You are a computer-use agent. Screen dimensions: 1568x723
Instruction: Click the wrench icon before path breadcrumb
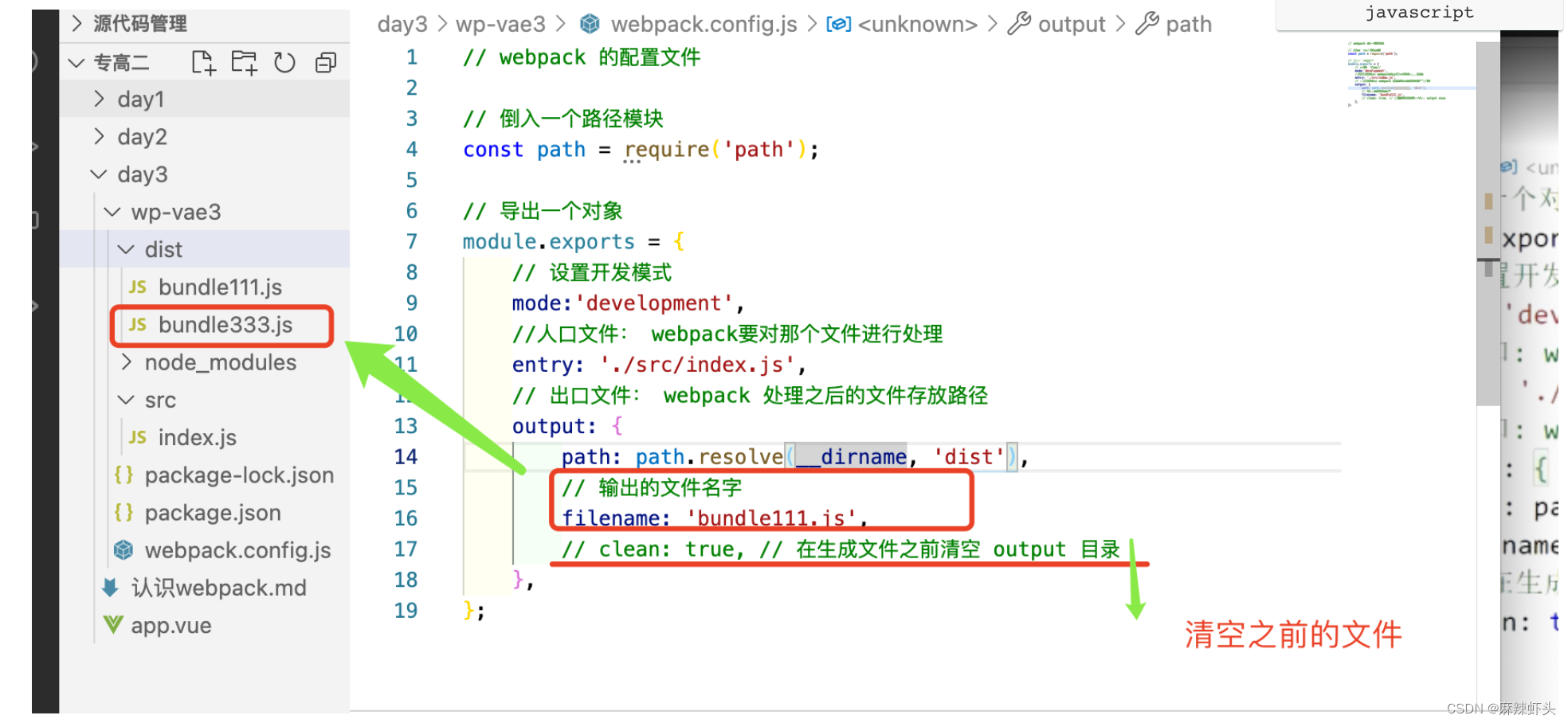pyautogui.click(x=1147, y=24)
